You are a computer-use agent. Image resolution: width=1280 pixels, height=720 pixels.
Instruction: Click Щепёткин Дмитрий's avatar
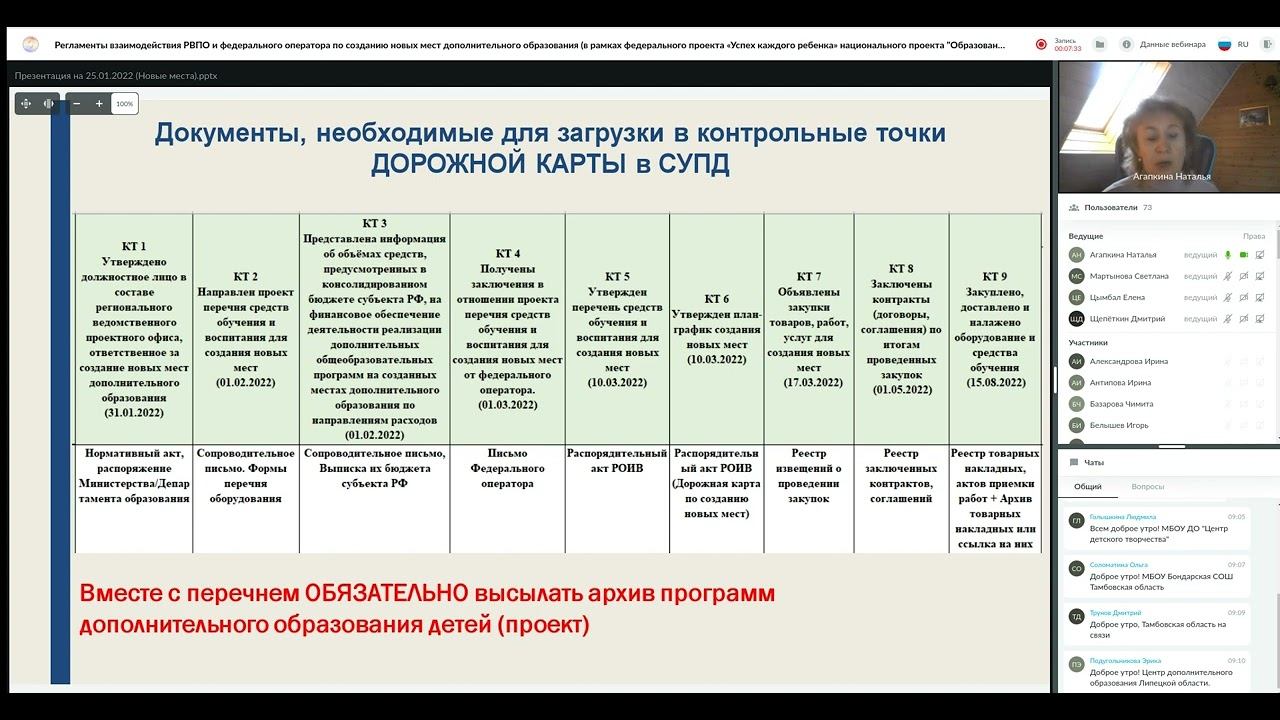pyautogui.click(x=1077, y=319)
